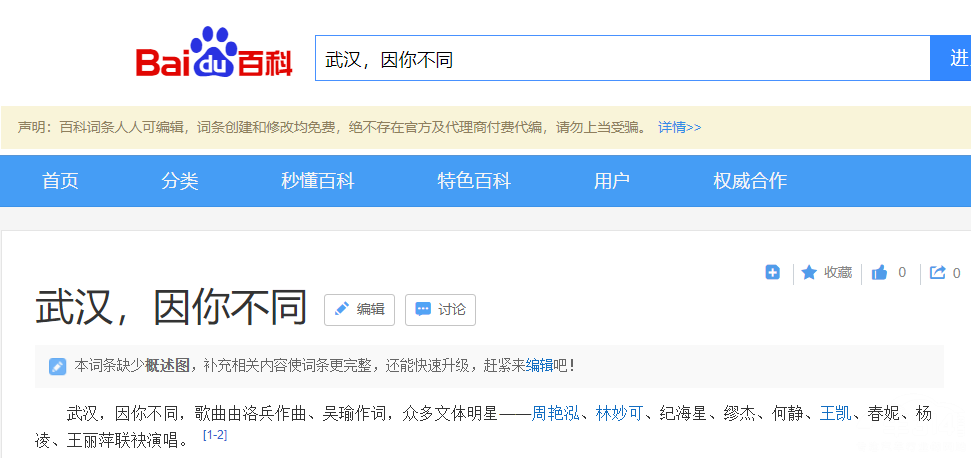Image resolution: width=971 pixels, height=458 pixels.
Task: Click the share arrow icon
Action: coord(937,272)
